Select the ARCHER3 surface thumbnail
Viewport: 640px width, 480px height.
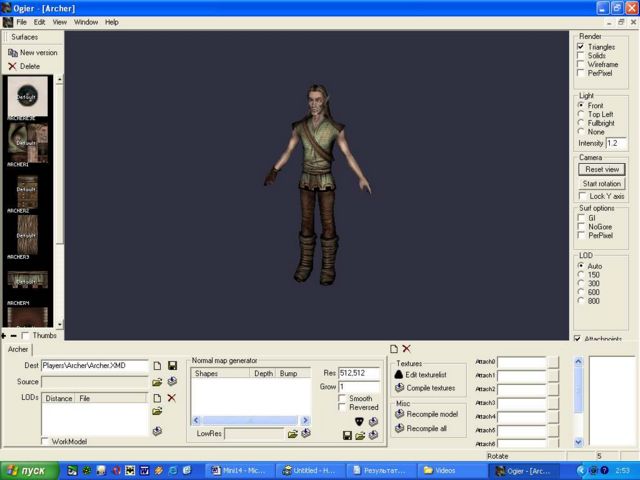pyautogui.click(x=27, y=236)
